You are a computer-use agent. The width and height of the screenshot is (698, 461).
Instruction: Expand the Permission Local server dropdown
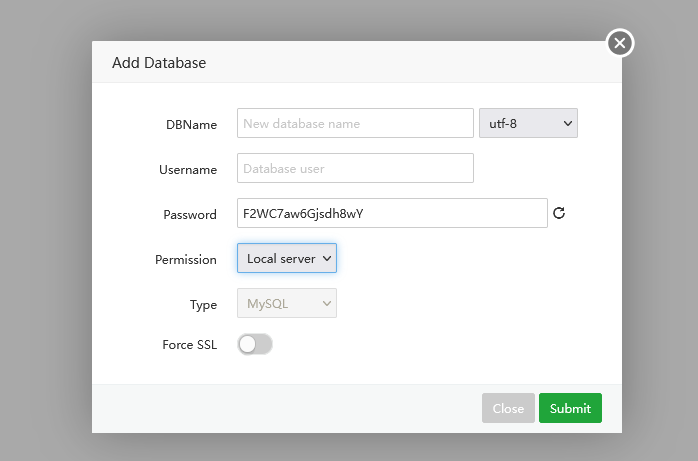coord(286,259)
